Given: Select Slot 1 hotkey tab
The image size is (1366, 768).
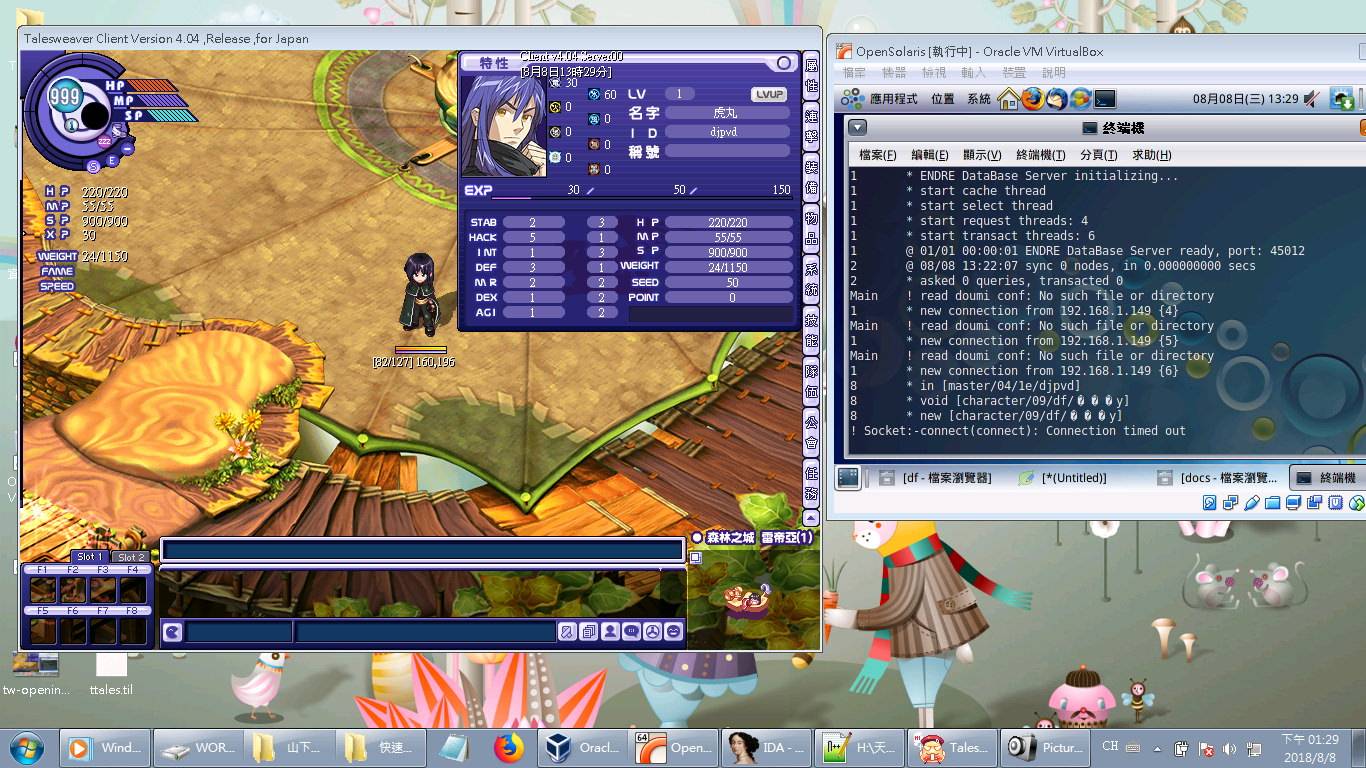Looking at the screenshot, I should tap(90, 557).
